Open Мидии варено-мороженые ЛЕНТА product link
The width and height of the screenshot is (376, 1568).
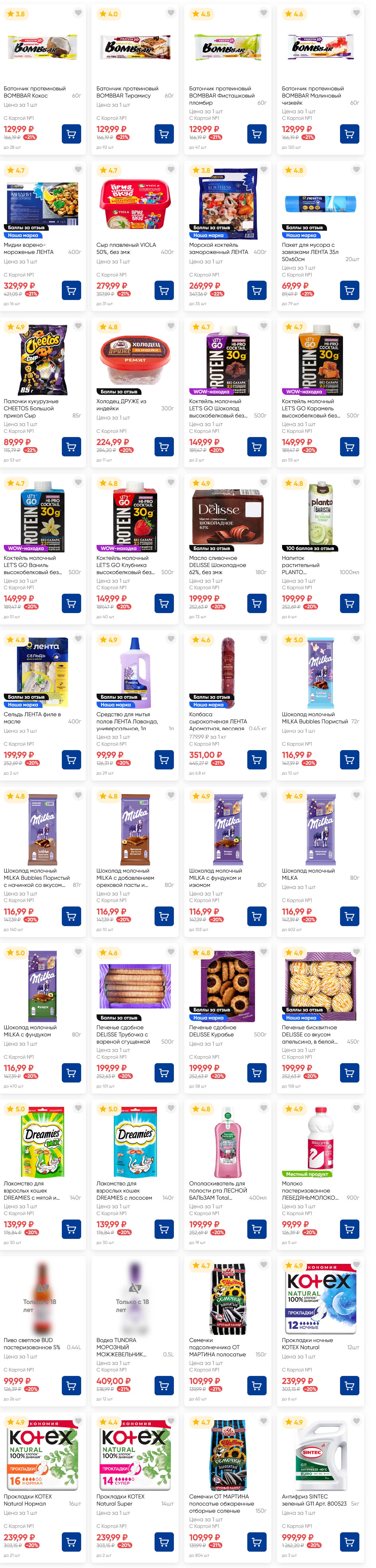(29, 248)
